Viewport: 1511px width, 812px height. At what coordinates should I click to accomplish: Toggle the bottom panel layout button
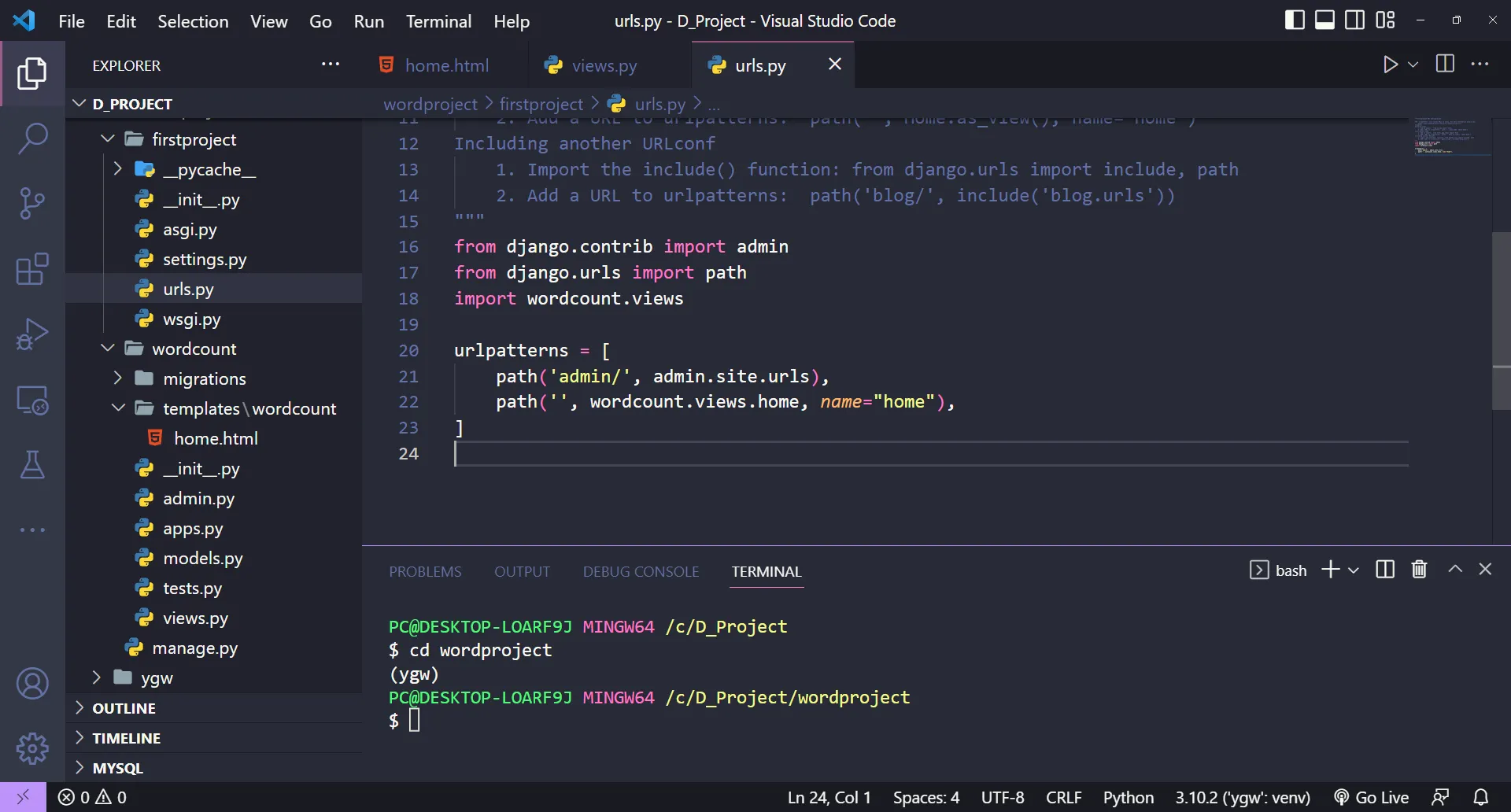(1324, 20)
